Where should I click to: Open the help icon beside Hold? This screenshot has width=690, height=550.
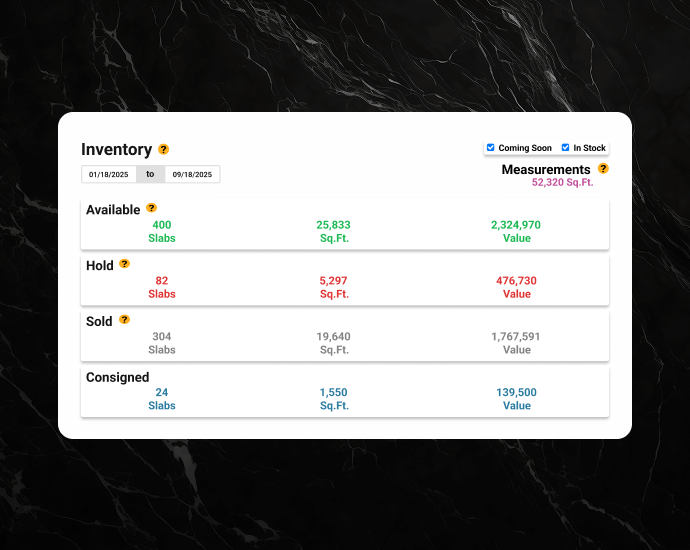tap(125, 264)
